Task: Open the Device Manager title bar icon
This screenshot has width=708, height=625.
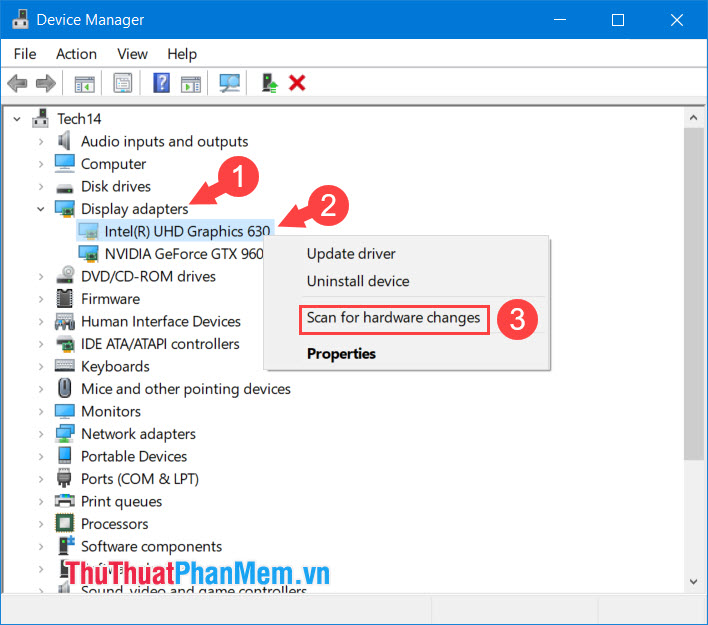Action: [x=20, y=19]
